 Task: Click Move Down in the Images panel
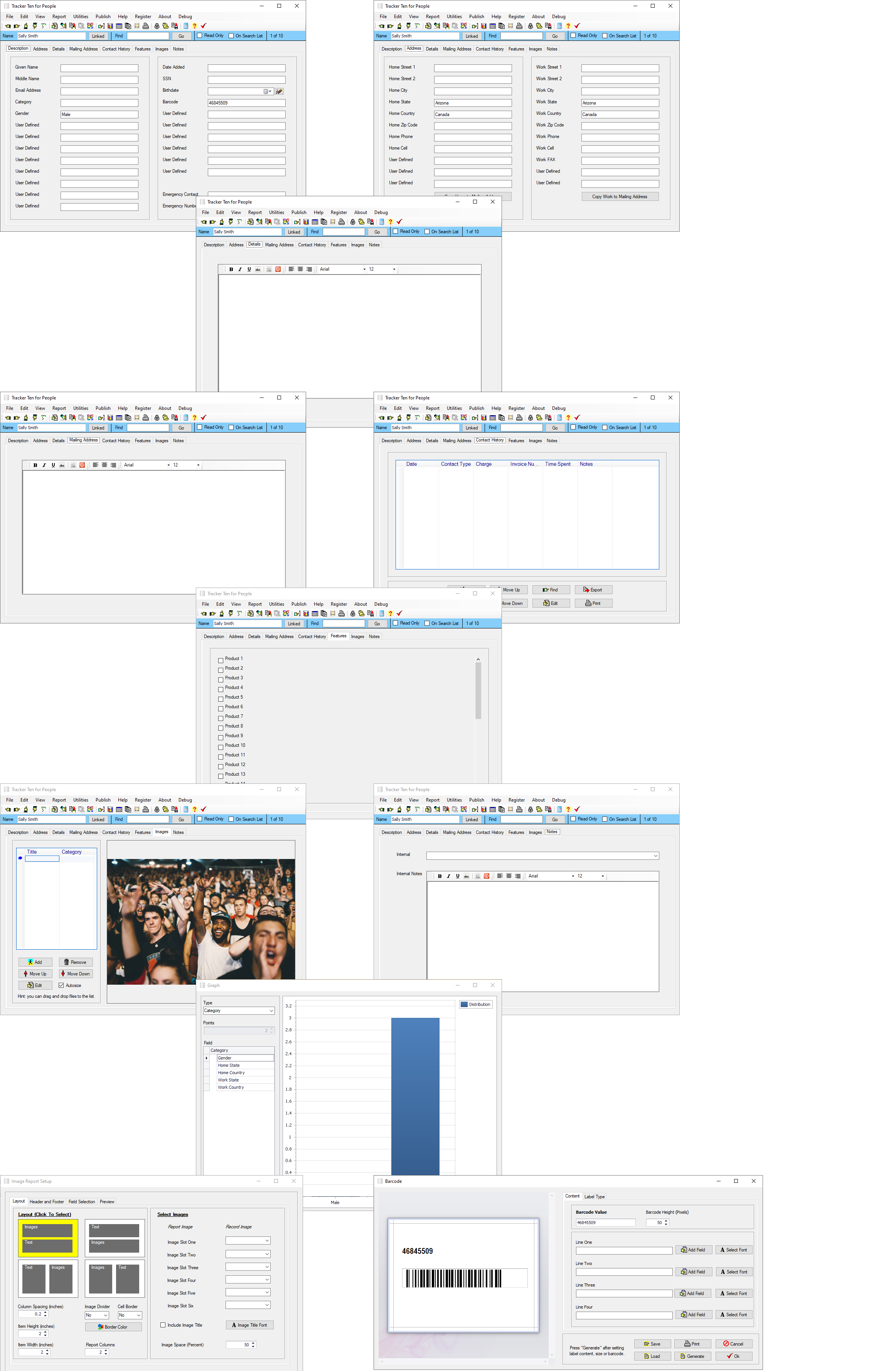(x=76, y=974)
